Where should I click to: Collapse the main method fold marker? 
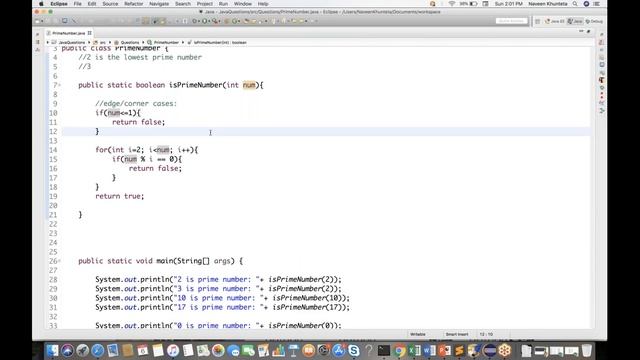(60, 261)
